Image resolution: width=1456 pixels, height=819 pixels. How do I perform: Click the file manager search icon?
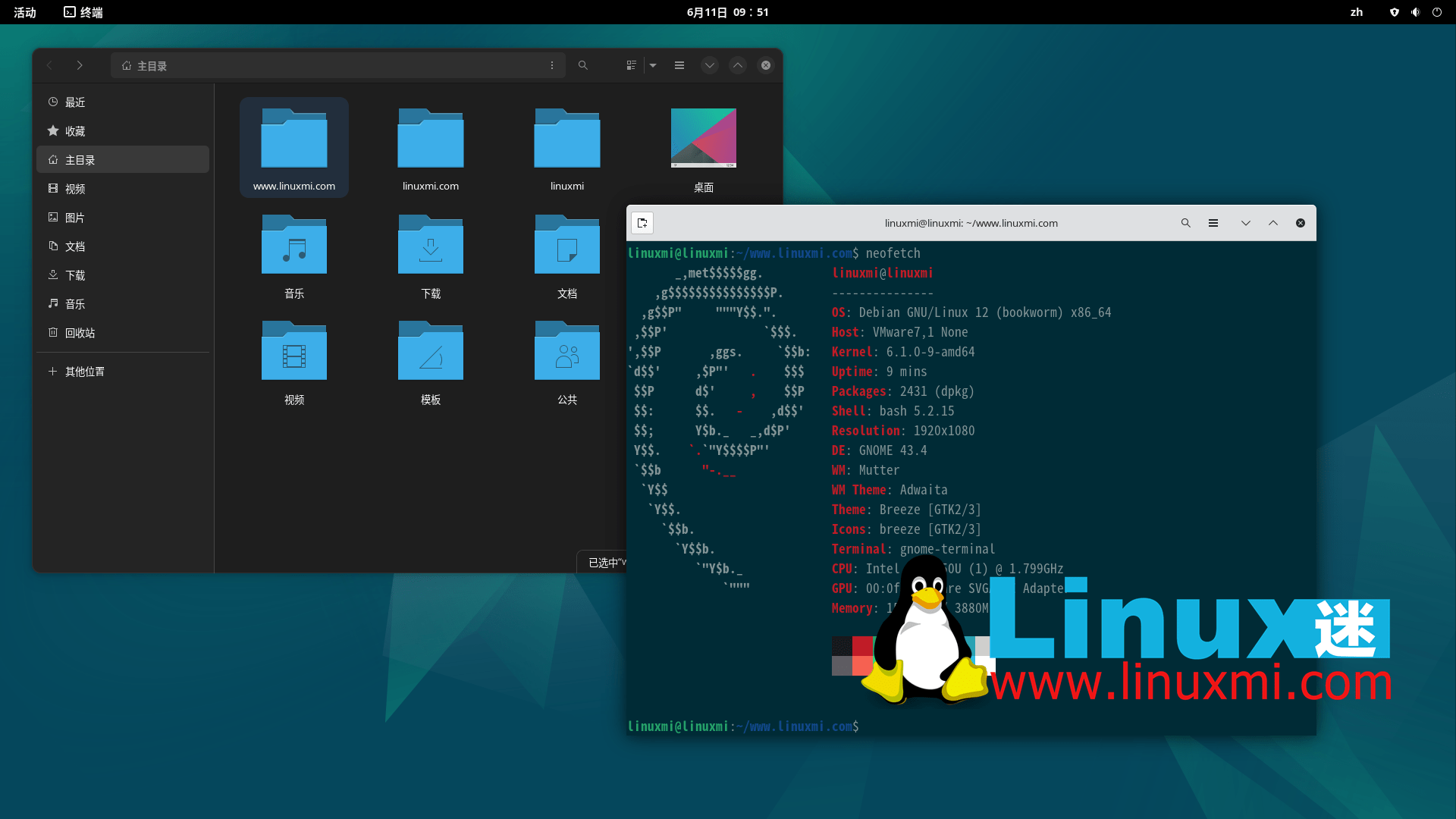(582, 65)
